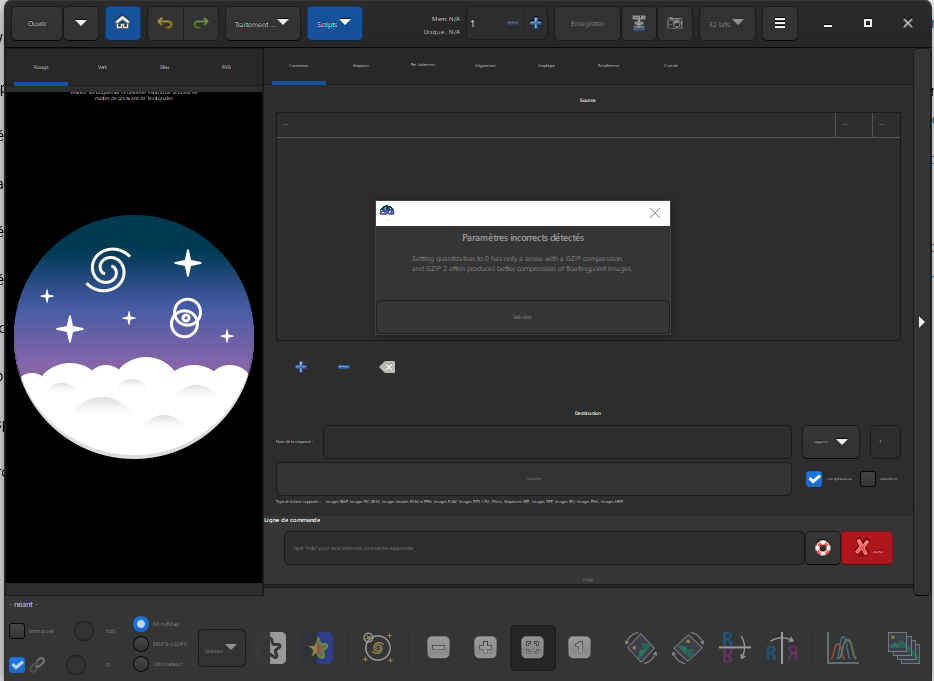This screenshot has height=681, width=934.
Task: Open the histogram transformation tool
Action: point(842,648)
